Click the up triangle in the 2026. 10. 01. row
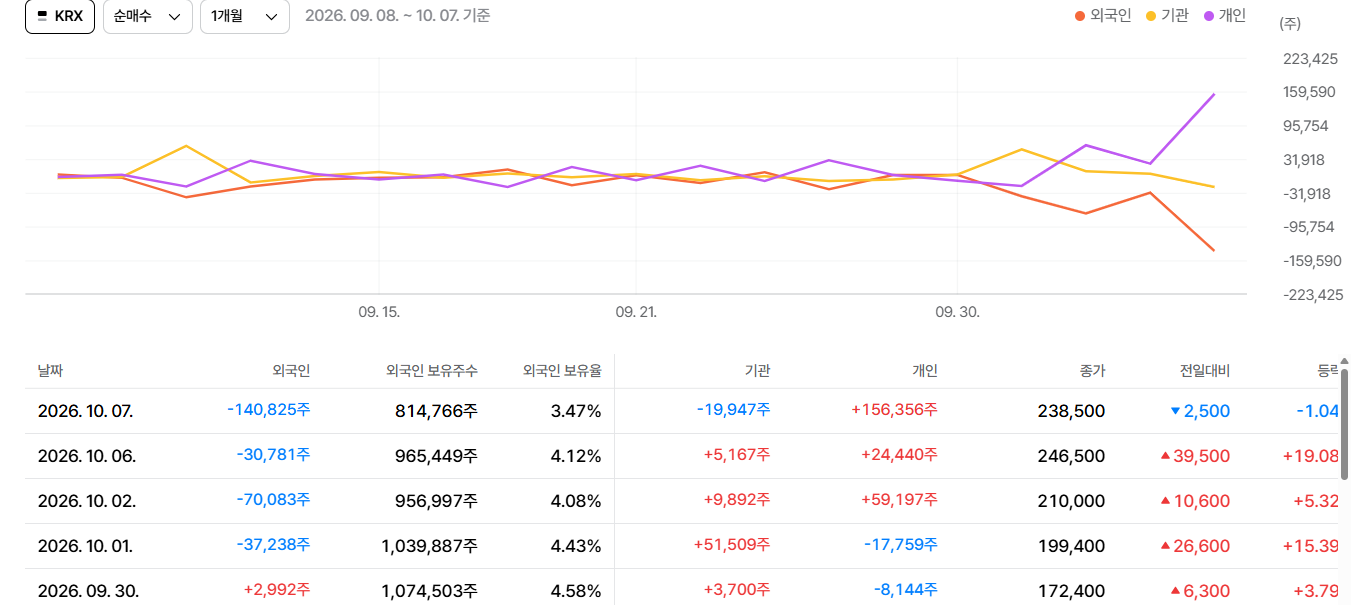Screen dimensions: 1371x605 coord(1165,546)
